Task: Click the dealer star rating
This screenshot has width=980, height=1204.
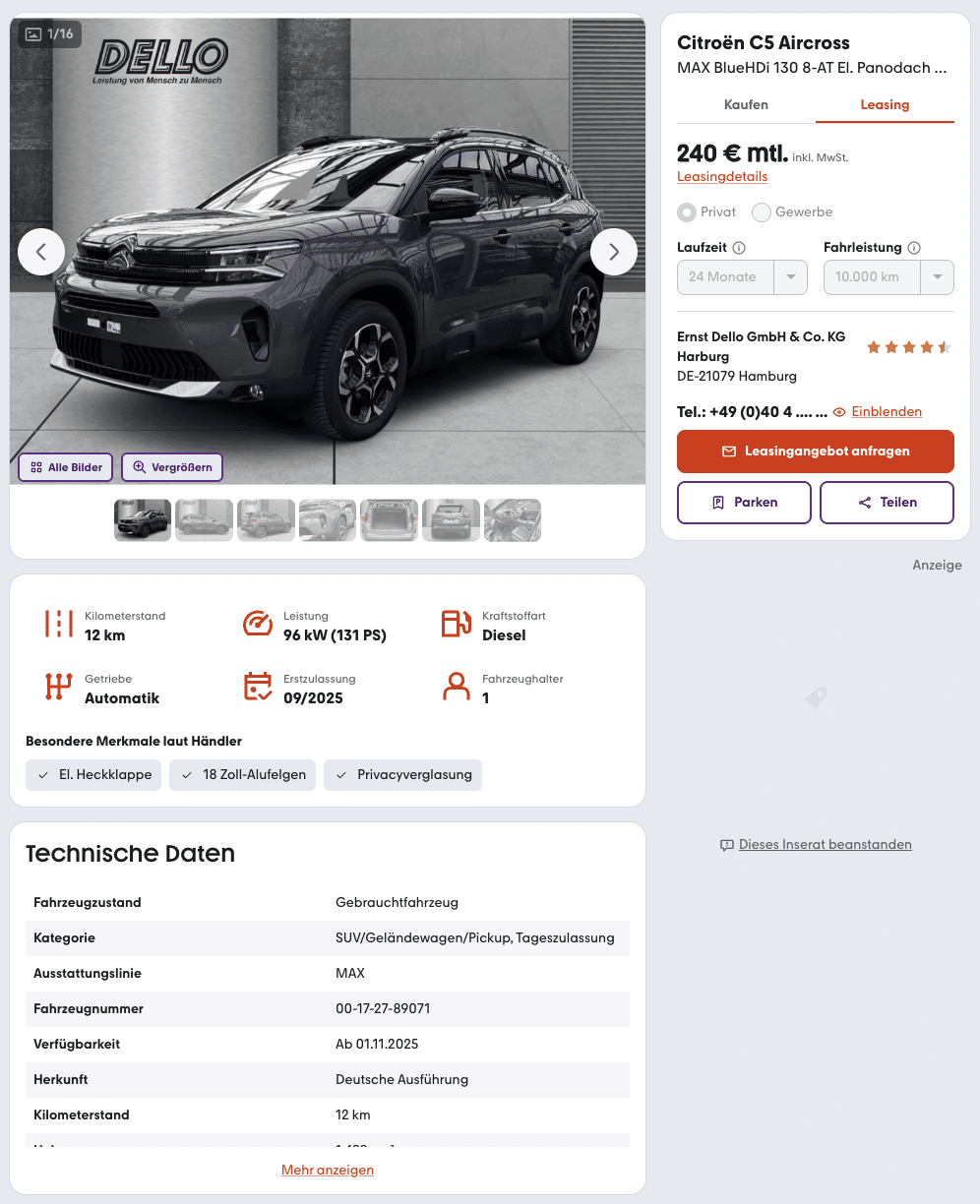Action: coord(908,347)
